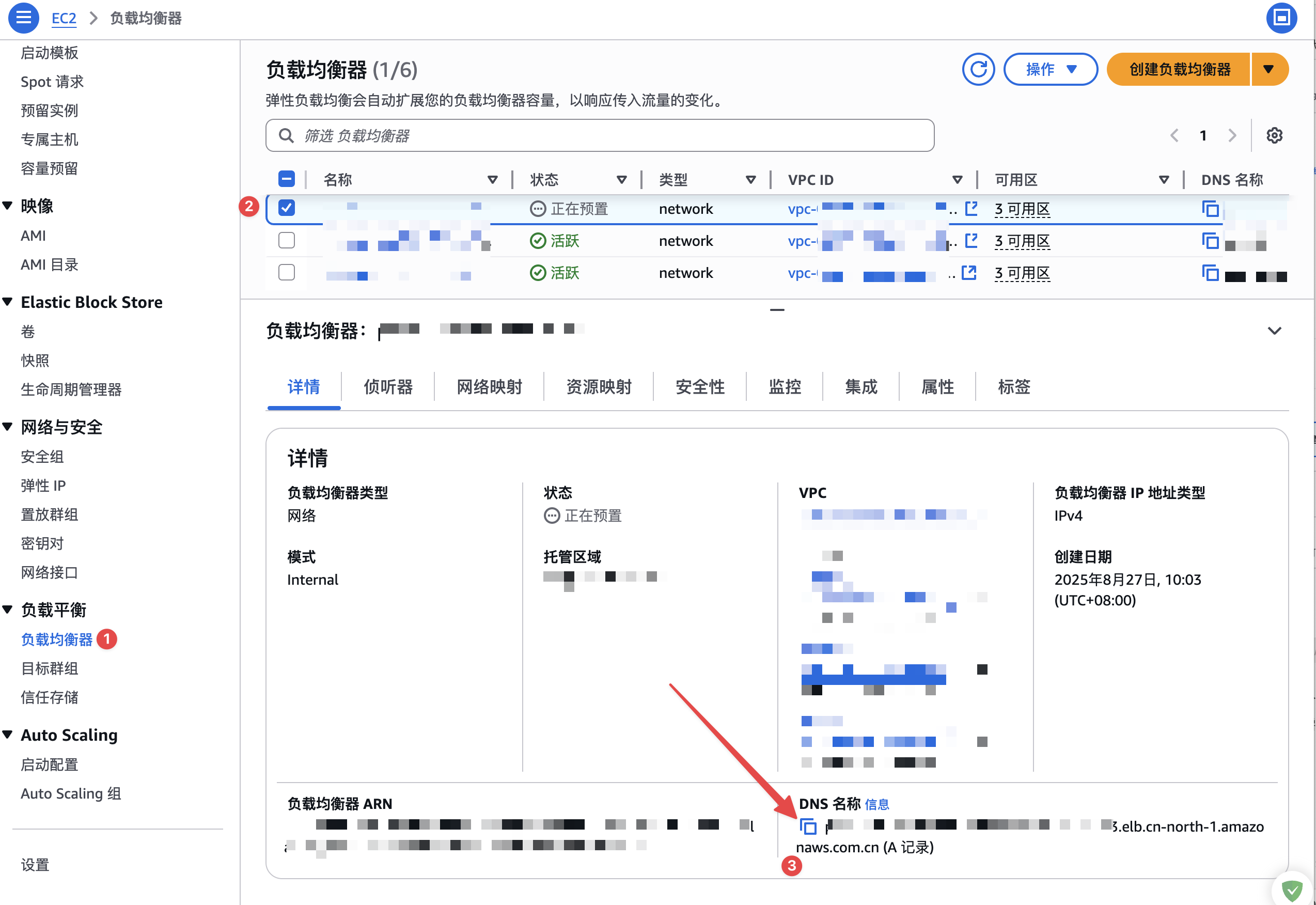1316x905 pixels.
Task: Refresh the load balancer list
Action: pos(978,69)
